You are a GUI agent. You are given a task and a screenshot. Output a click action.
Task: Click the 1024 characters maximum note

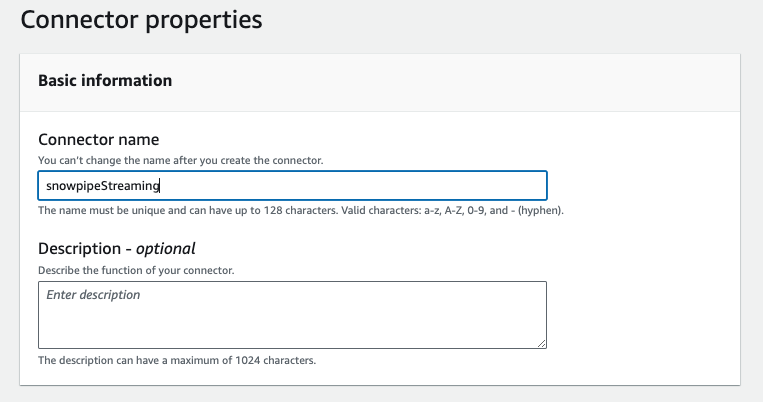[177, 360]
